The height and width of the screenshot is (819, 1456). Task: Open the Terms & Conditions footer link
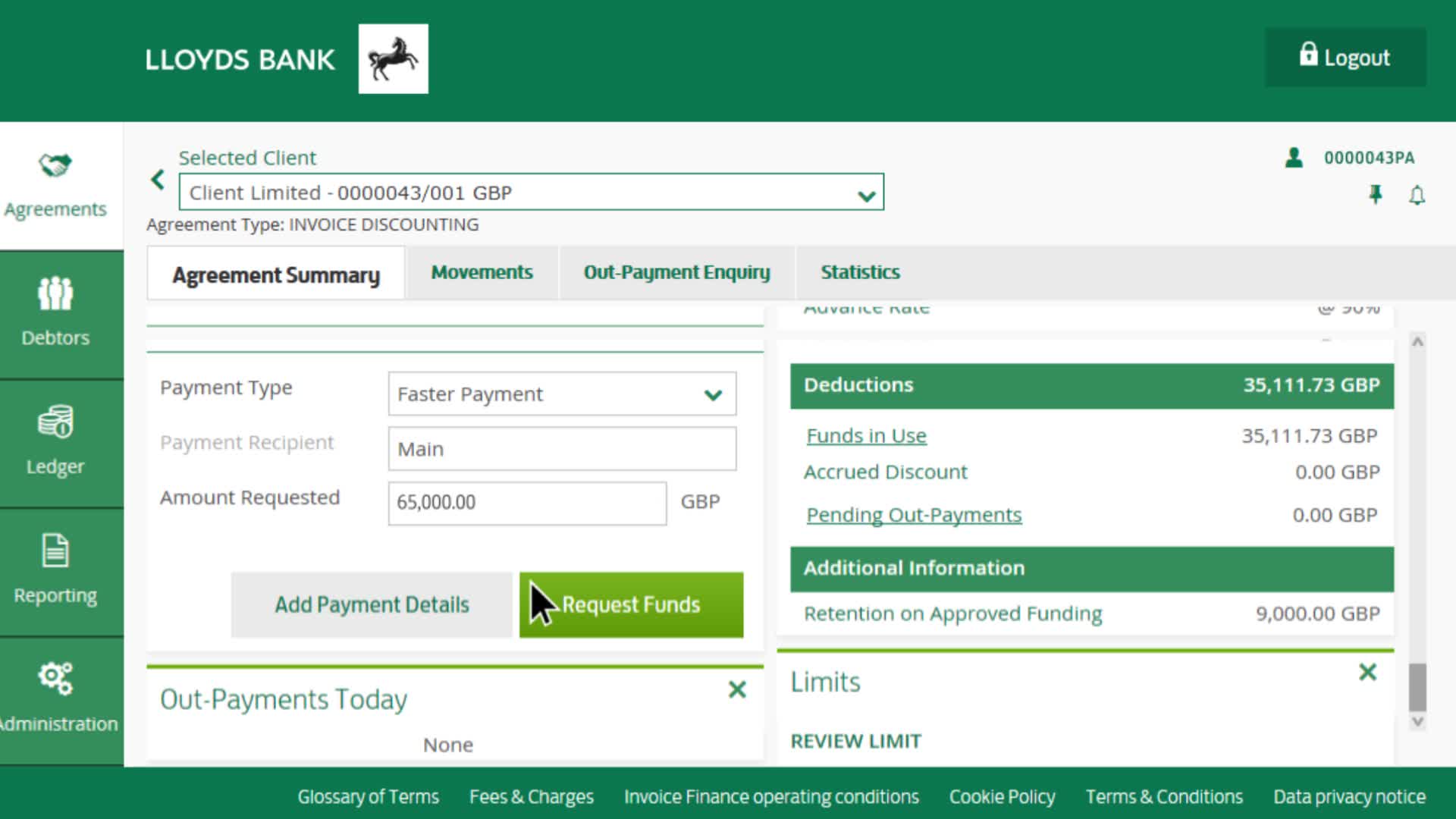(1164, 796)
